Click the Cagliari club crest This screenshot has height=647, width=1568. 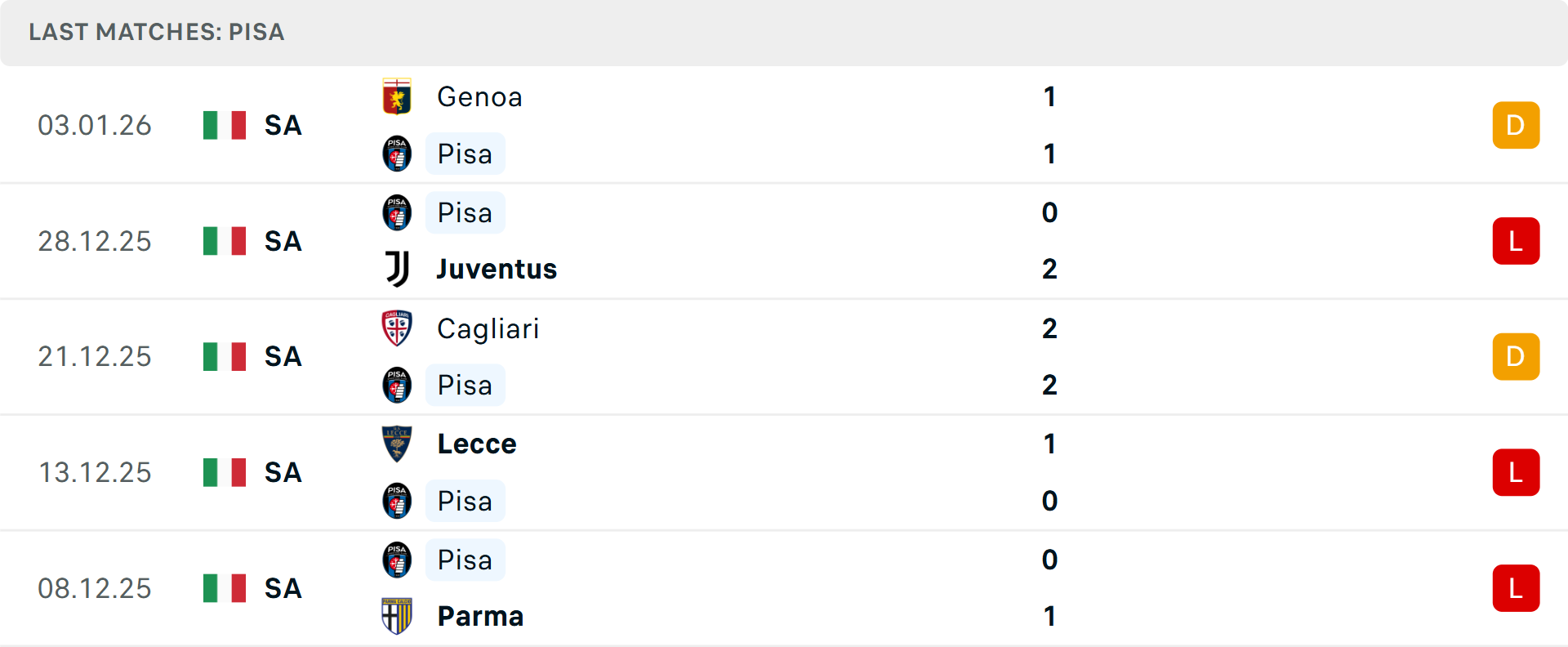[x=397, y=328]
